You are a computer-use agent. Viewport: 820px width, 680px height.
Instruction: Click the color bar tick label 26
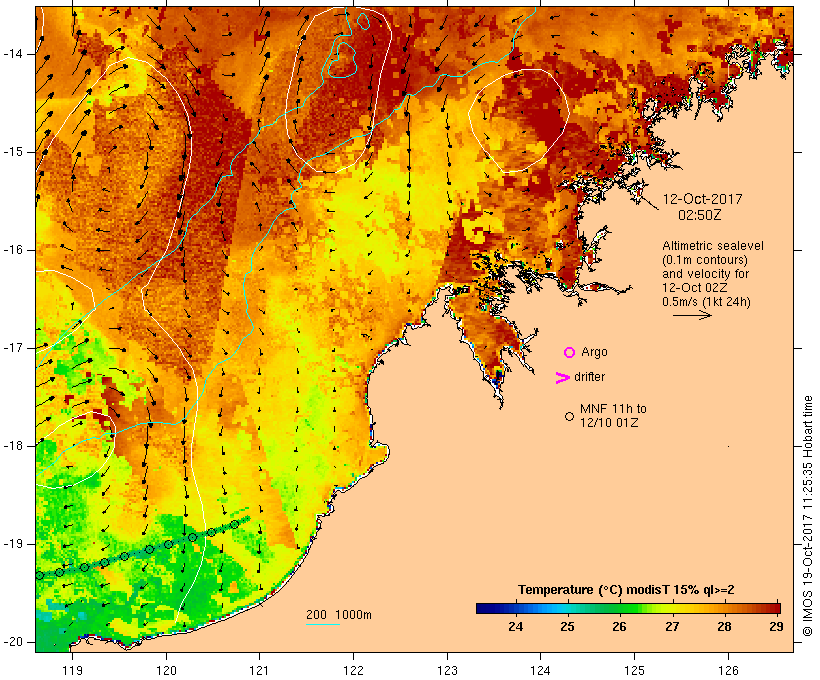point(619,626)
